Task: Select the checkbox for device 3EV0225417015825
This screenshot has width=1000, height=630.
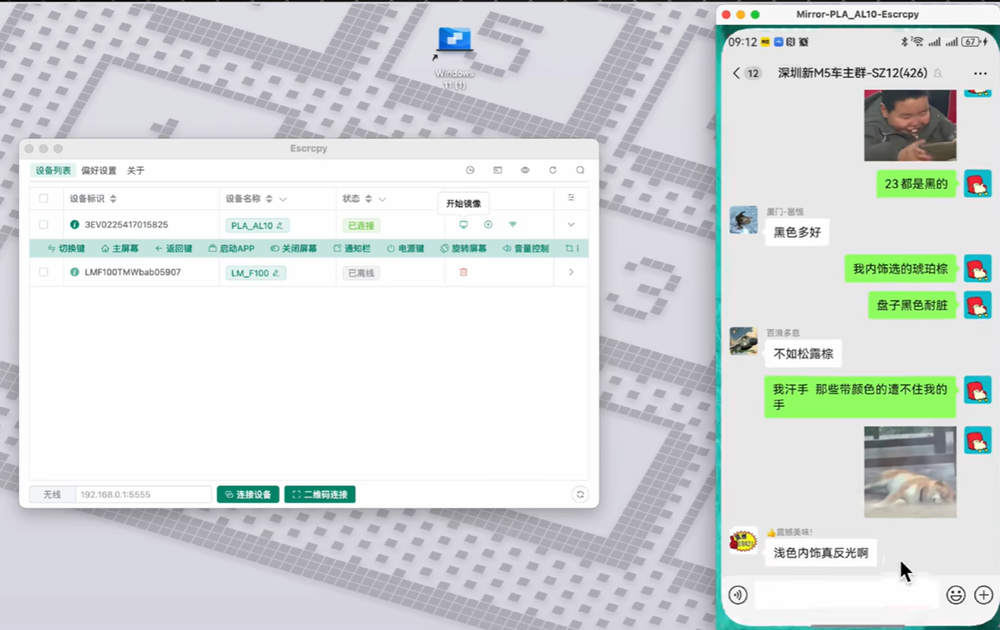Action: tap(43, 225)
